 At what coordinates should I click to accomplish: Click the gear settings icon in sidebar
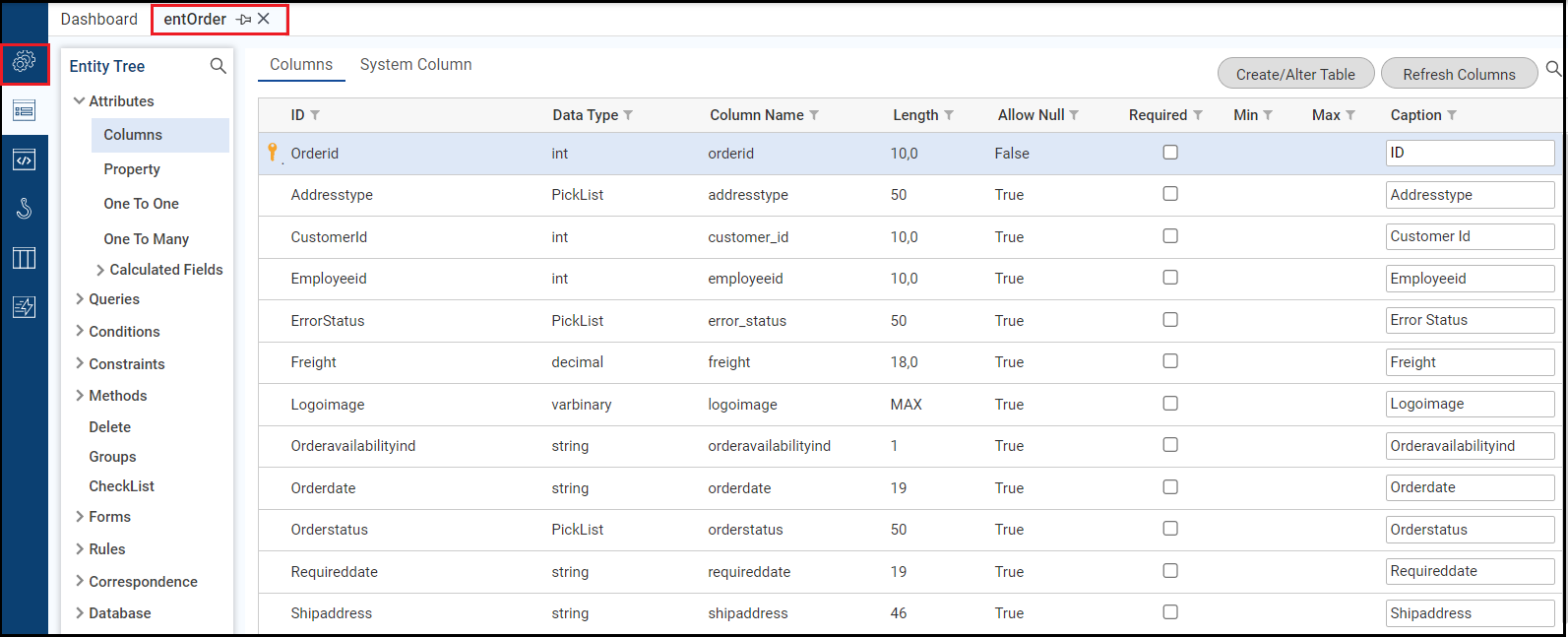[25, 62]
